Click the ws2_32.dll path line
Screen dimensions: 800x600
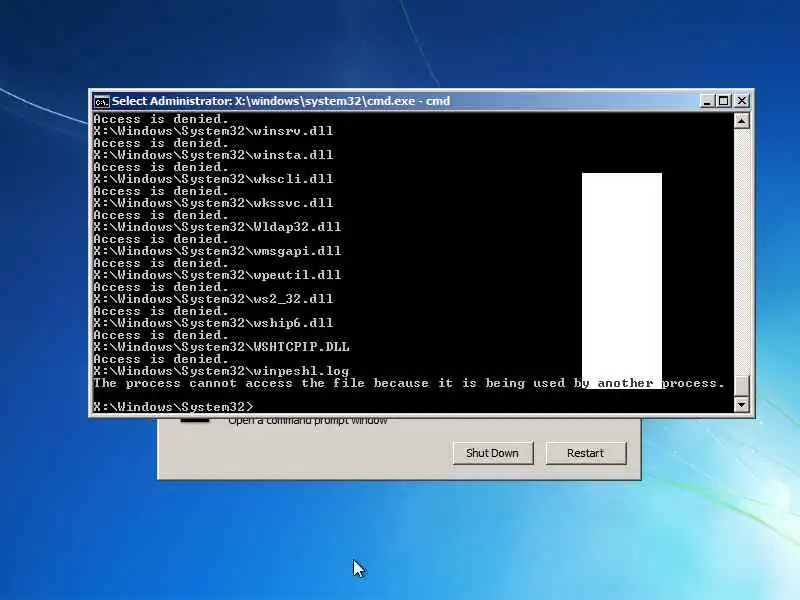pyautogui.click(x=213, y=299)
